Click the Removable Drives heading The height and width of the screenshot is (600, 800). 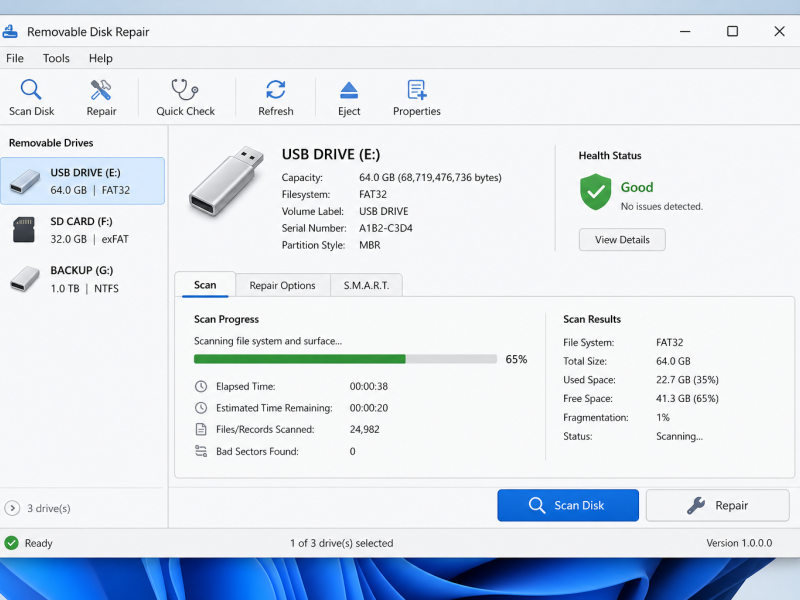click(x=51, y=143)
